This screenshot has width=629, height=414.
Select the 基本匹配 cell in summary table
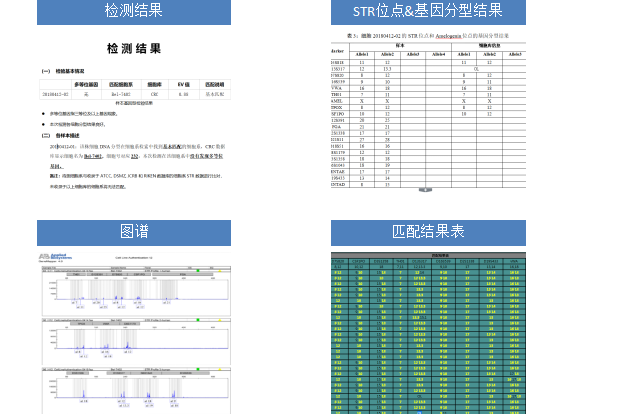tap(214, 94)
